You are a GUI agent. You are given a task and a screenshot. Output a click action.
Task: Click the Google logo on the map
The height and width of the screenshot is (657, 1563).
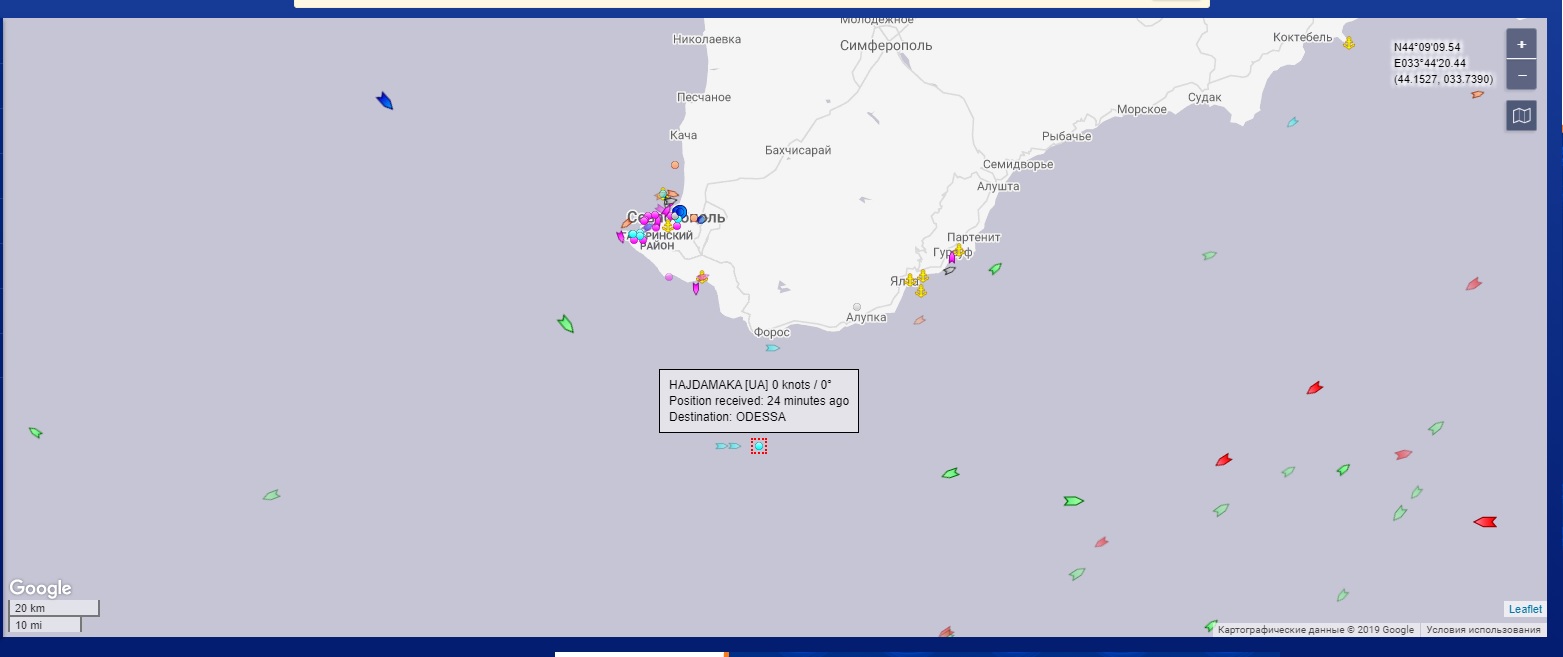click(41, 588)
